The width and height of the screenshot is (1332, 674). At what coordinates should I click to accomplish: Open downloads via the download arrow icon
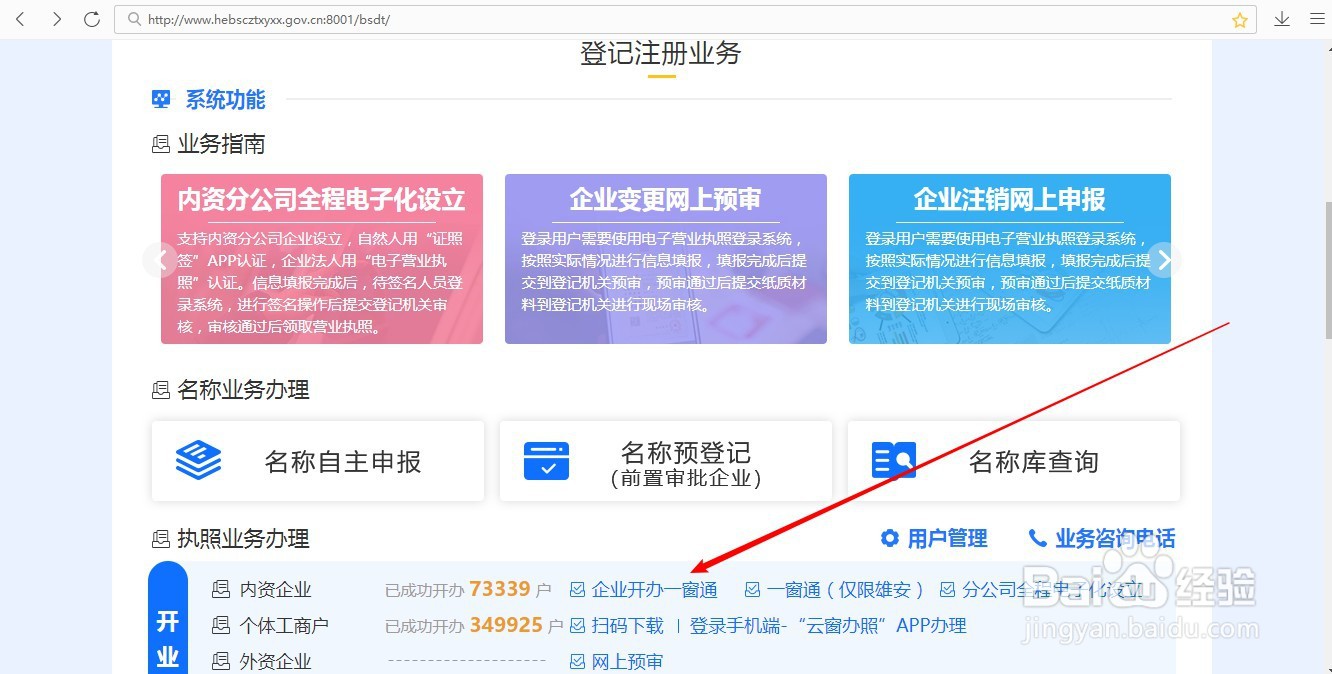[1282, 18]
